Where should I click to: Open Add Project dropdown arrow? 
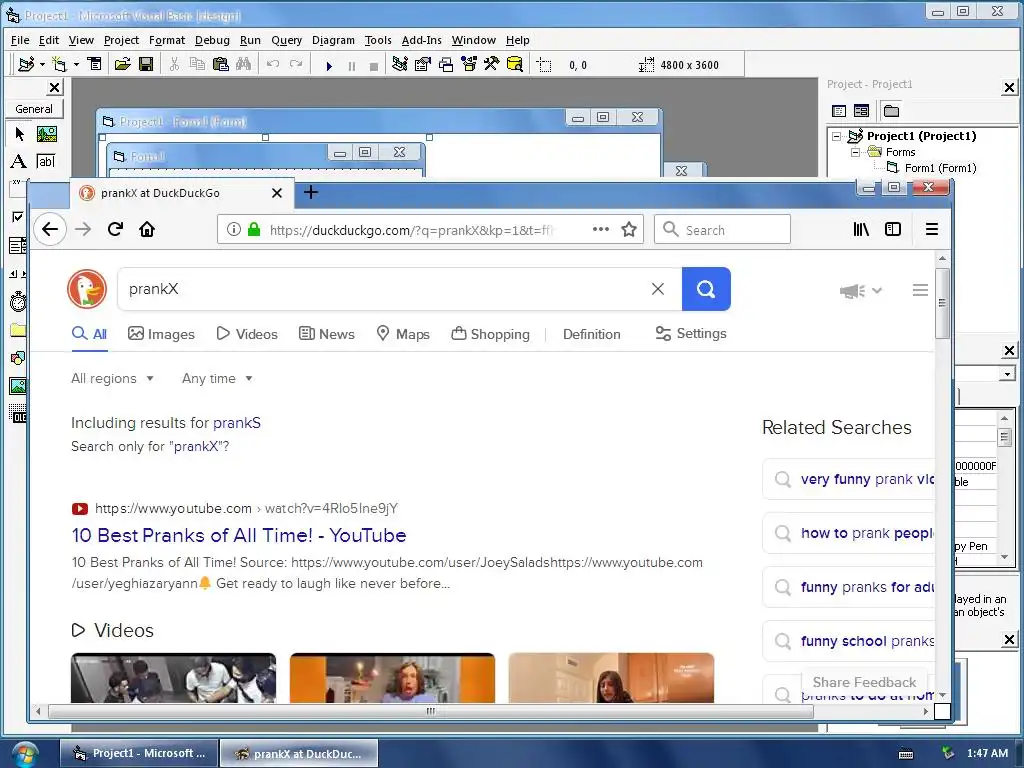coord(42,64)
